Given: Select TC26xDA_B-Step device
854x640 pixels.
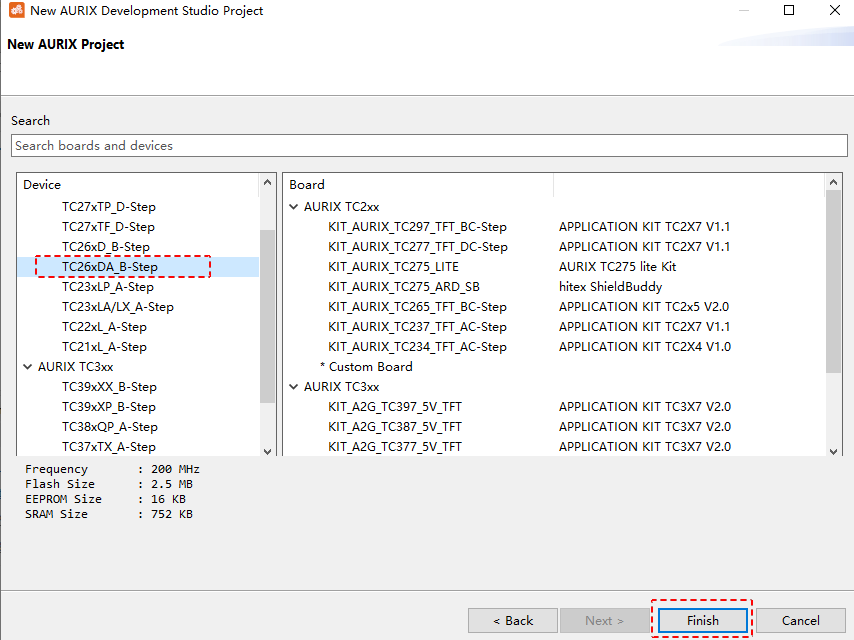Looking at the screenshot, I should click(x=110, y=267).
